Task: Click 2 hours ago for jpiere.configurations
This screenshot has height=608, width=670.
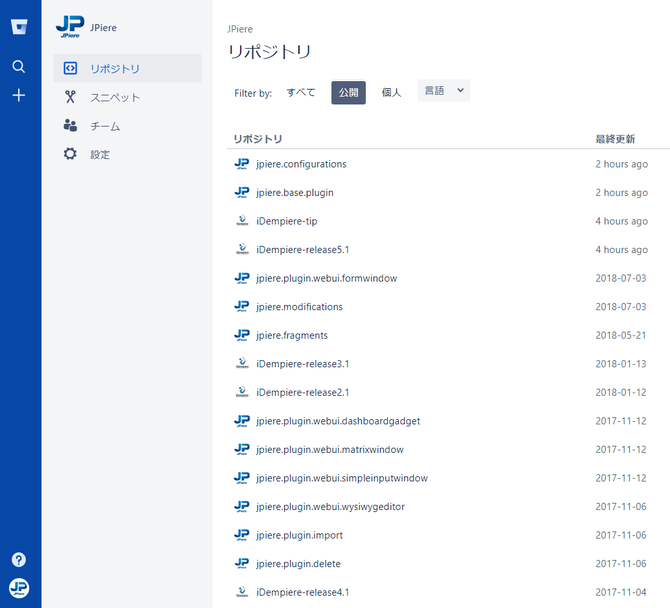Action: [622, 164]
